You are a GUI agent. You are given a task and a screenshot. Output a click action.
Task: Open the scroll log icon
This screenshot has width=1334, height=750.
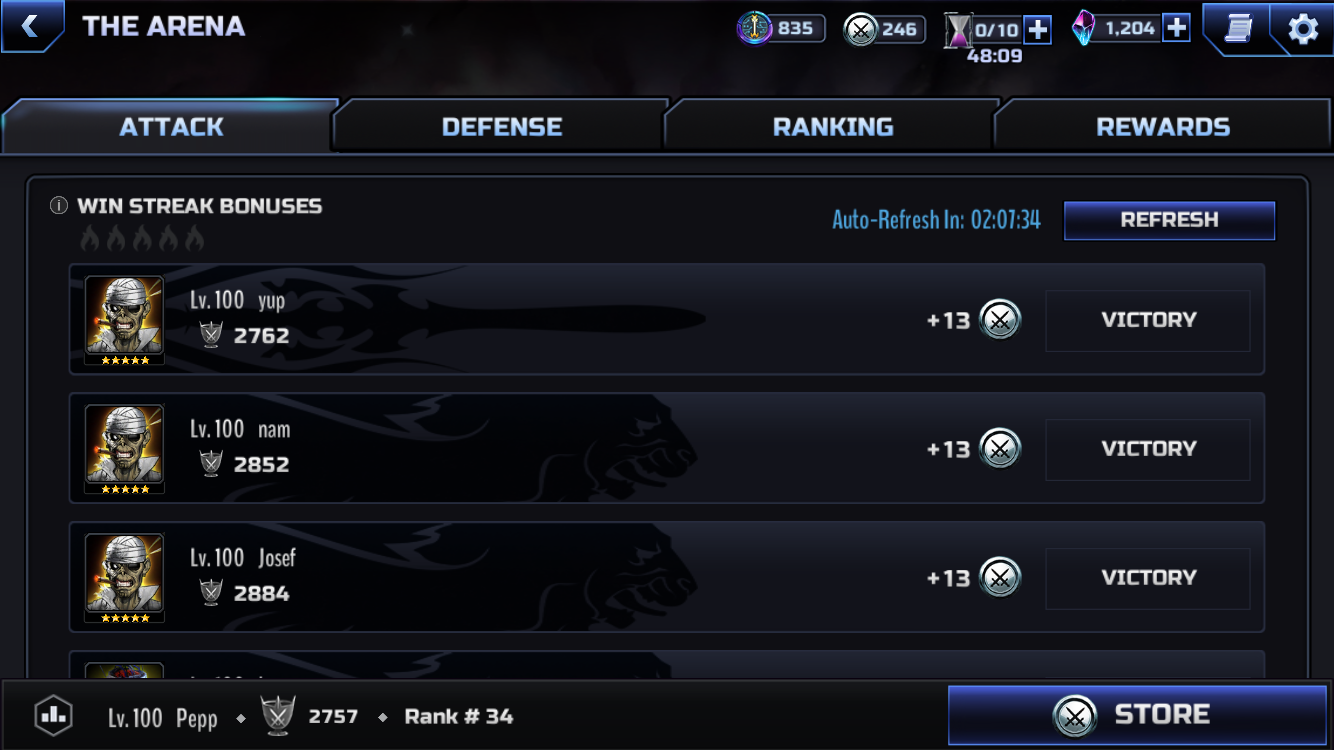tap(1237, 29)
